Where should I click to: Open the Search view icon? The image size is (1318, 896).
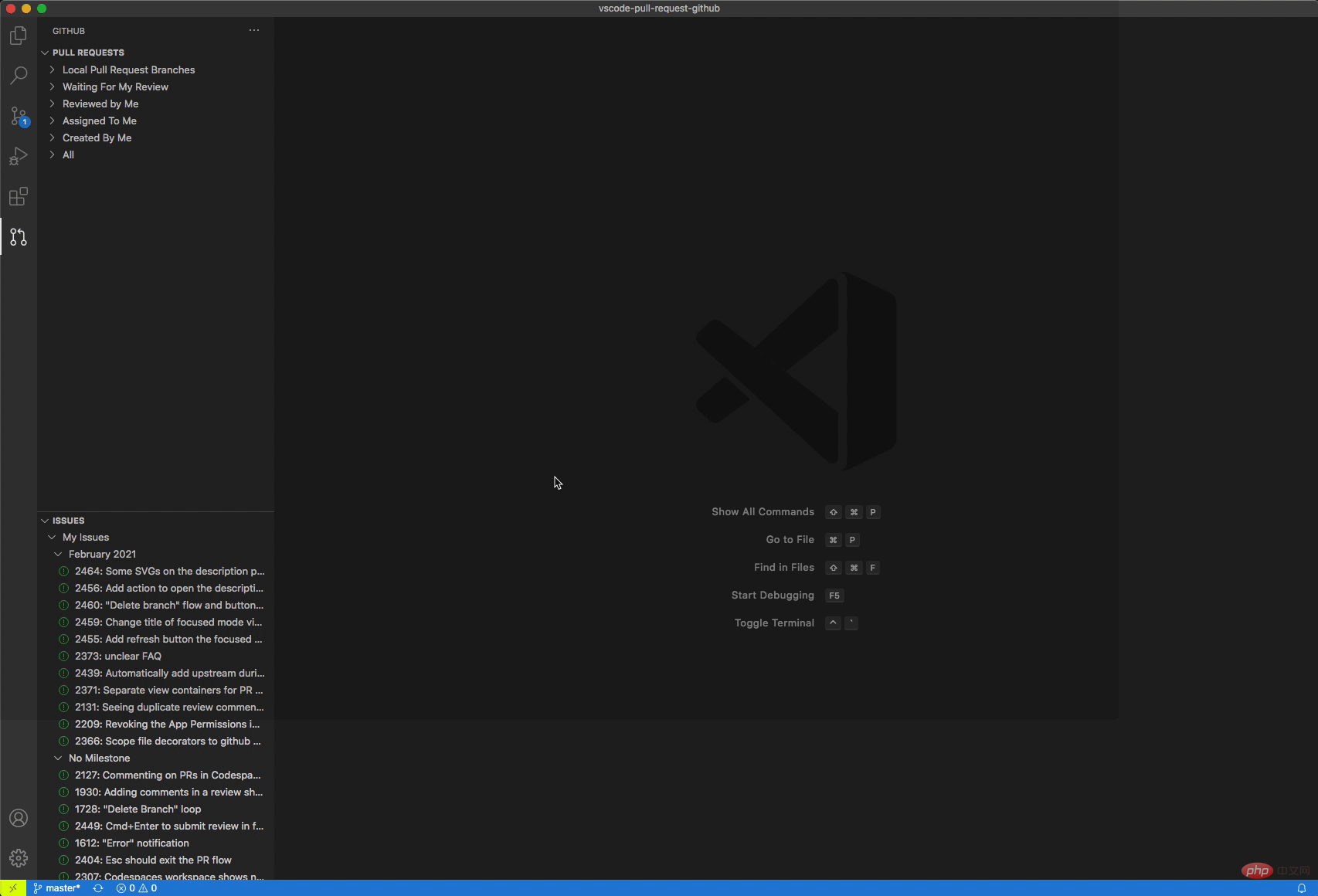pos(19,76)
